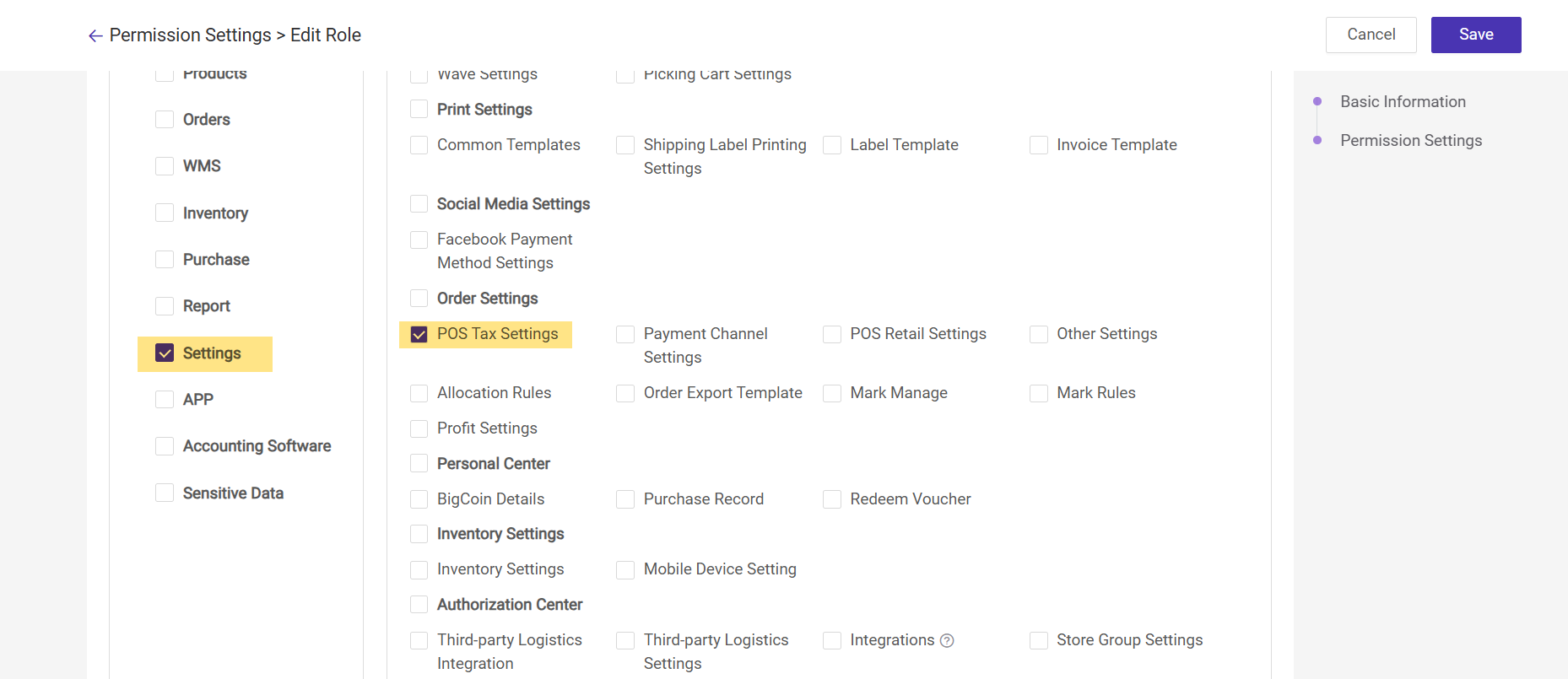Uncheck the POS Tax Settings checkbox
Viewport: 1568px width, 679px height.
pyautogui.click(x=419, y=335)
